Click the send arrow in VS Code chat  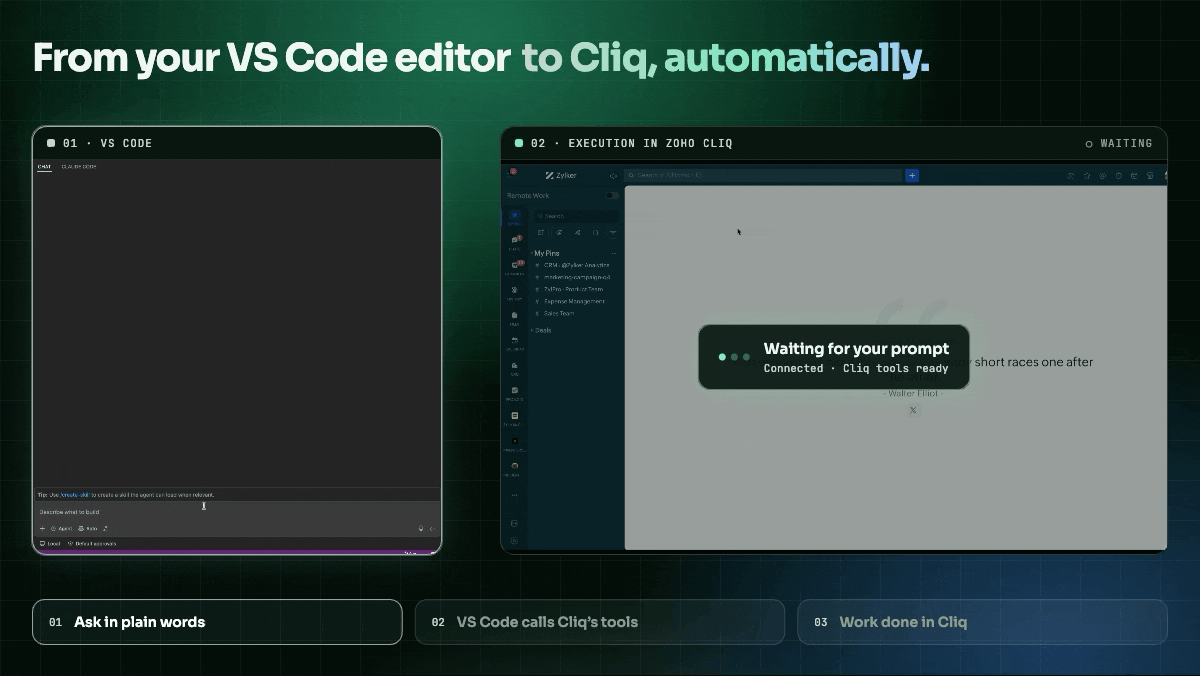click(432, 528)
